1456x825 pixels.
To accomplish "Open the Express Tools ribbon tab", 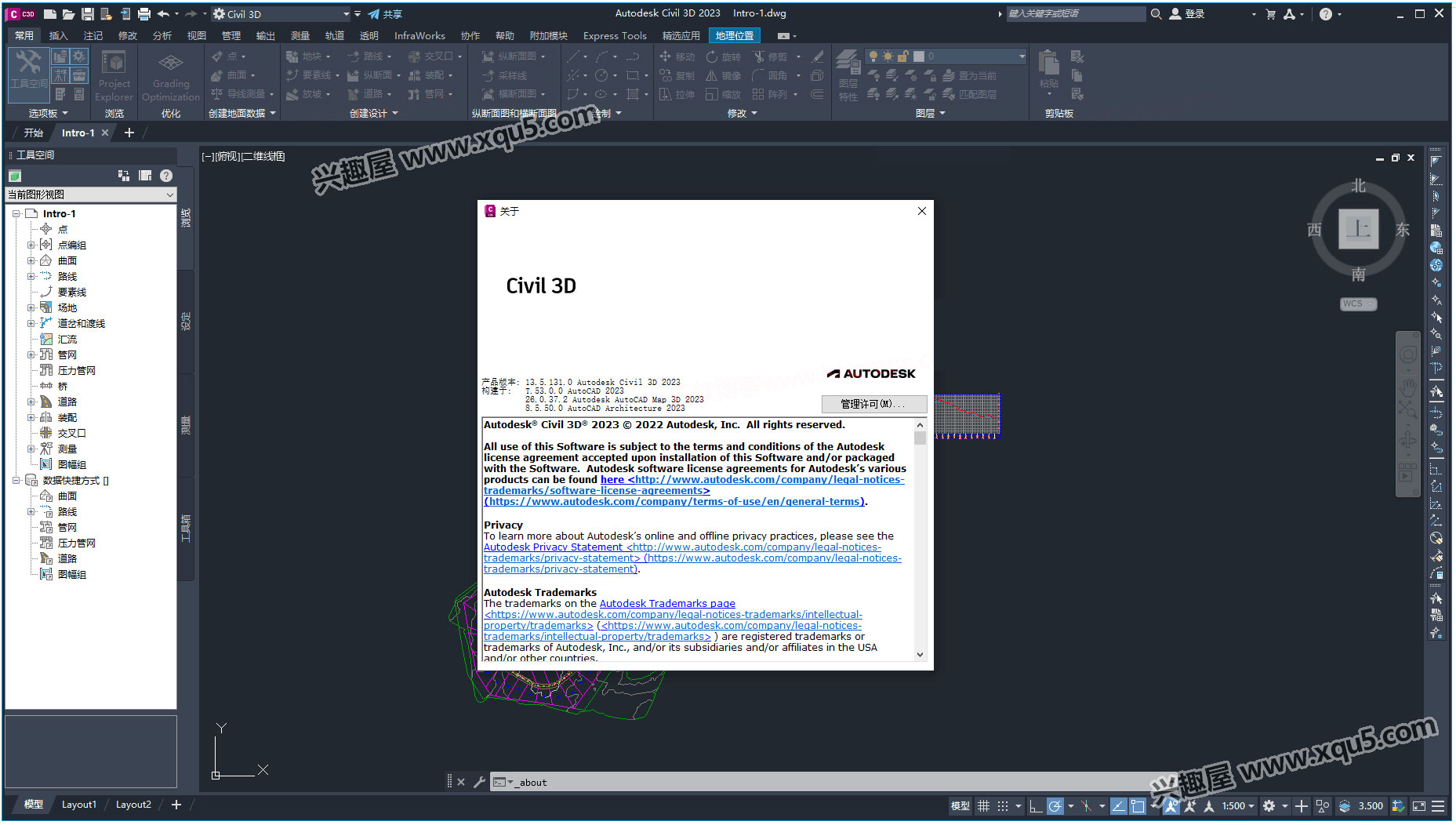I will (615, 35).
